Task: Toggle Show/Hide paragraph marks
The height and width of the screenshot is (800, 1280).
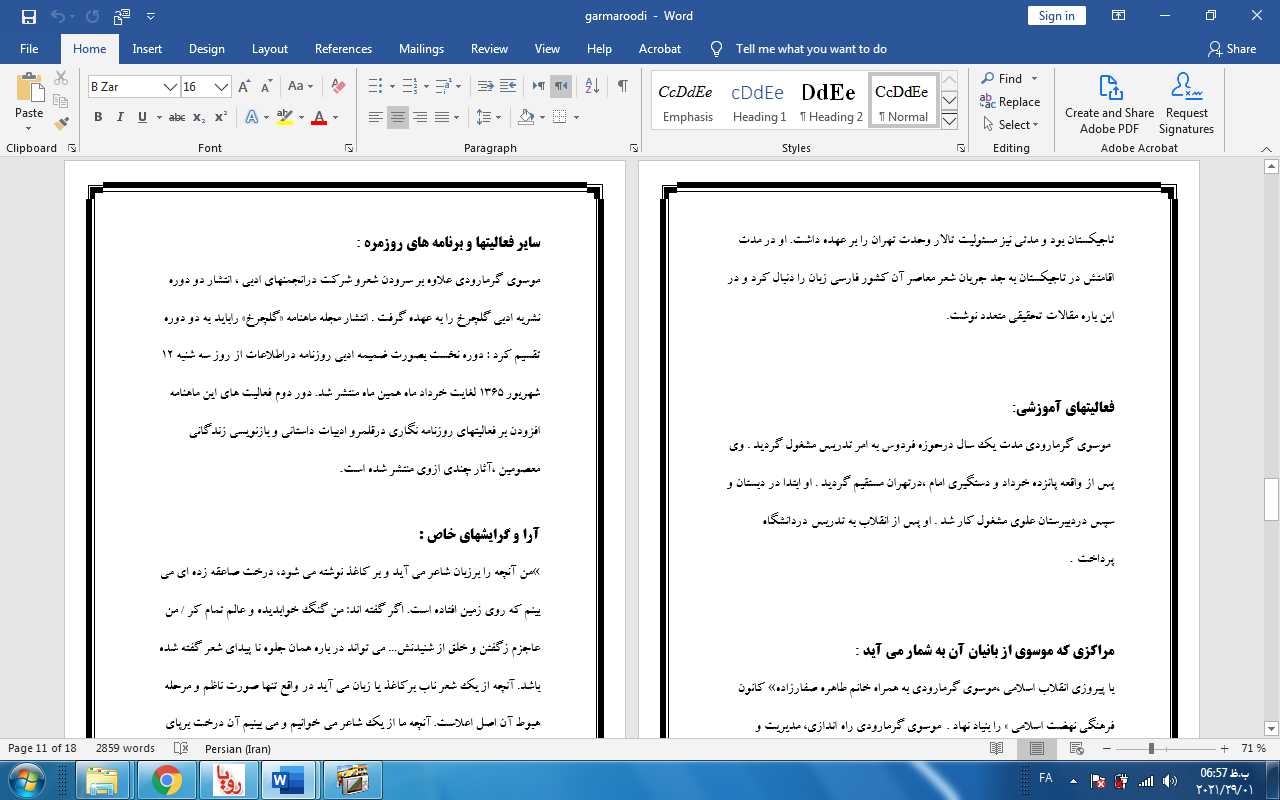Action: tap(622, 86)
